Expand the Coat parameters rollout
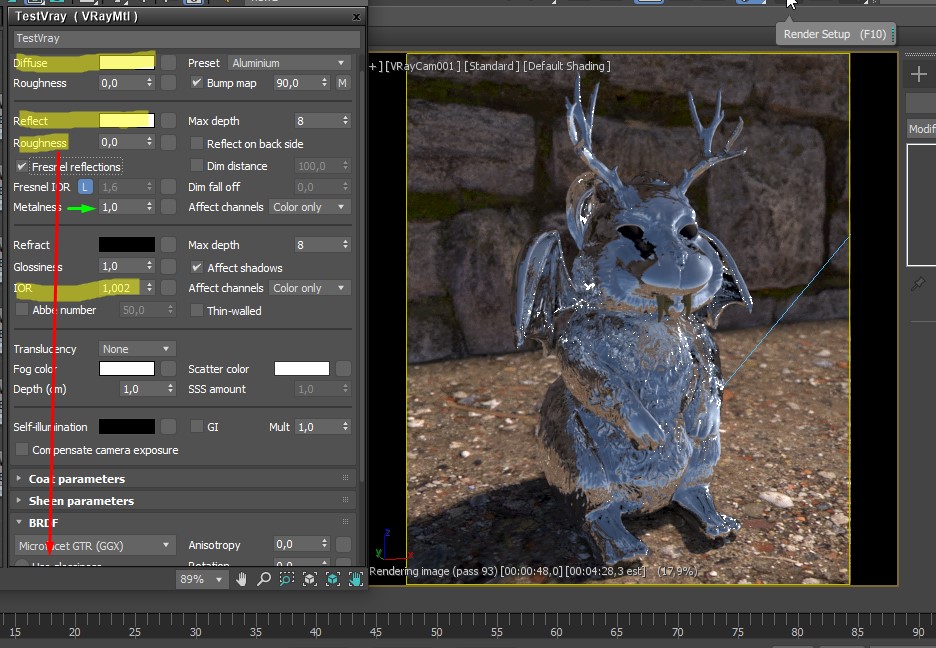936x648 pixels. coord(77,479)
